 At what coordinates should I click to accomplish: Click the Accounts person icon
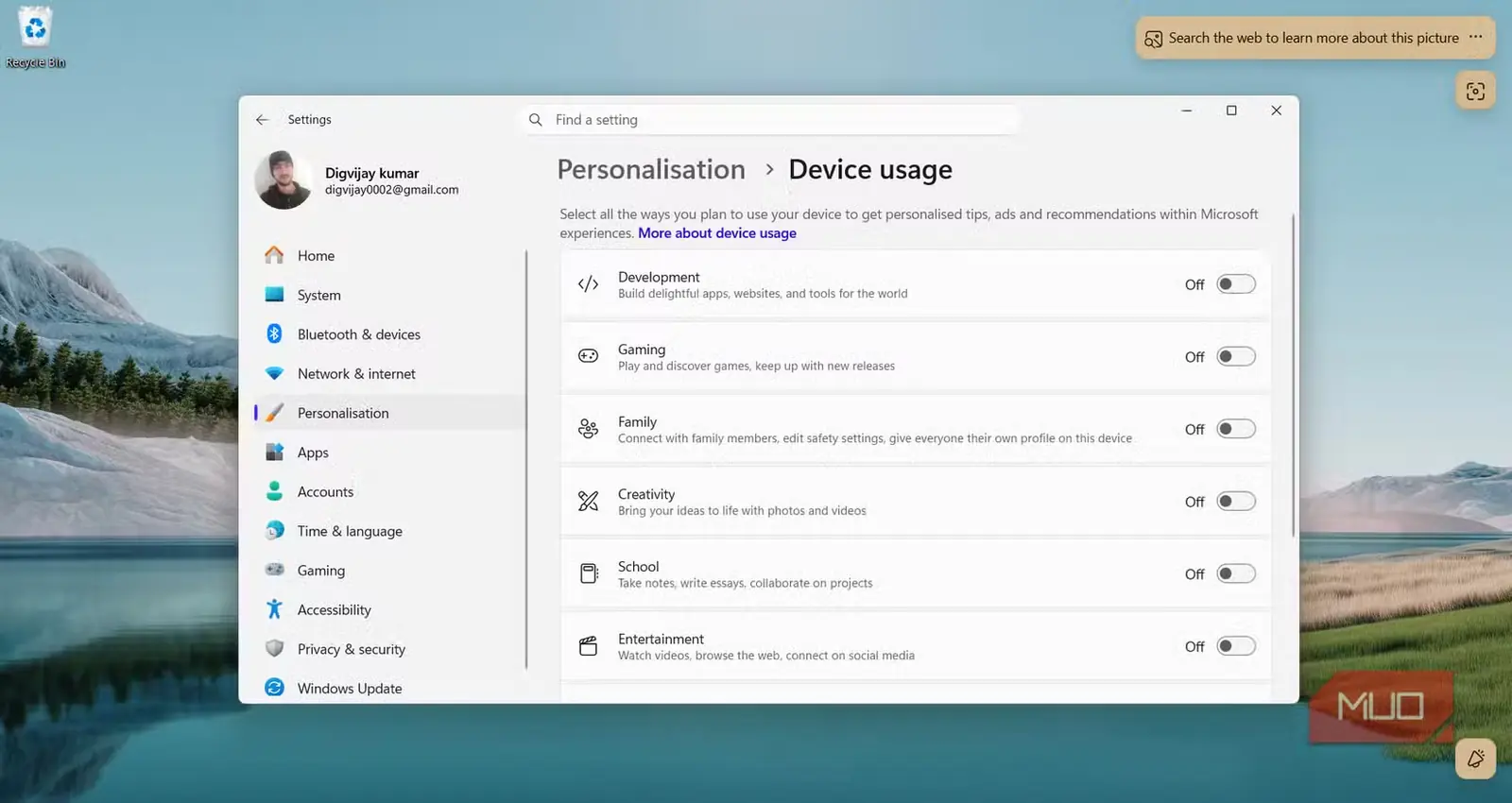coord(274,491)
